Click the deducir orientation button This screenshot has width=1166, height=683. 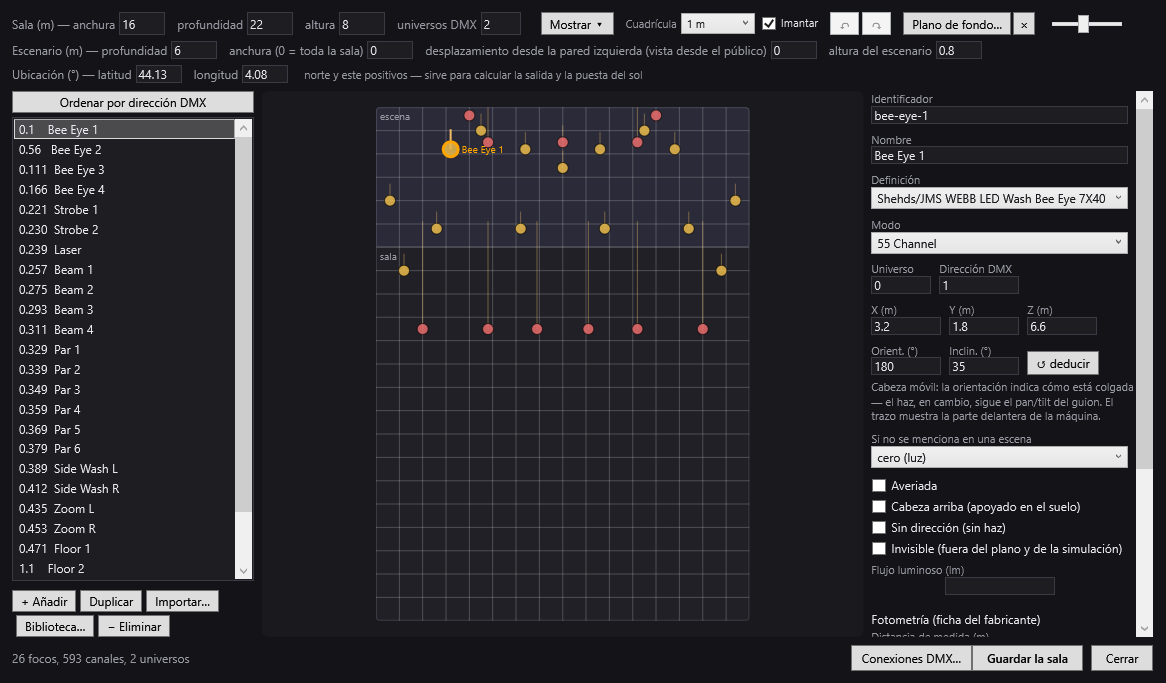click(1063, 364)
